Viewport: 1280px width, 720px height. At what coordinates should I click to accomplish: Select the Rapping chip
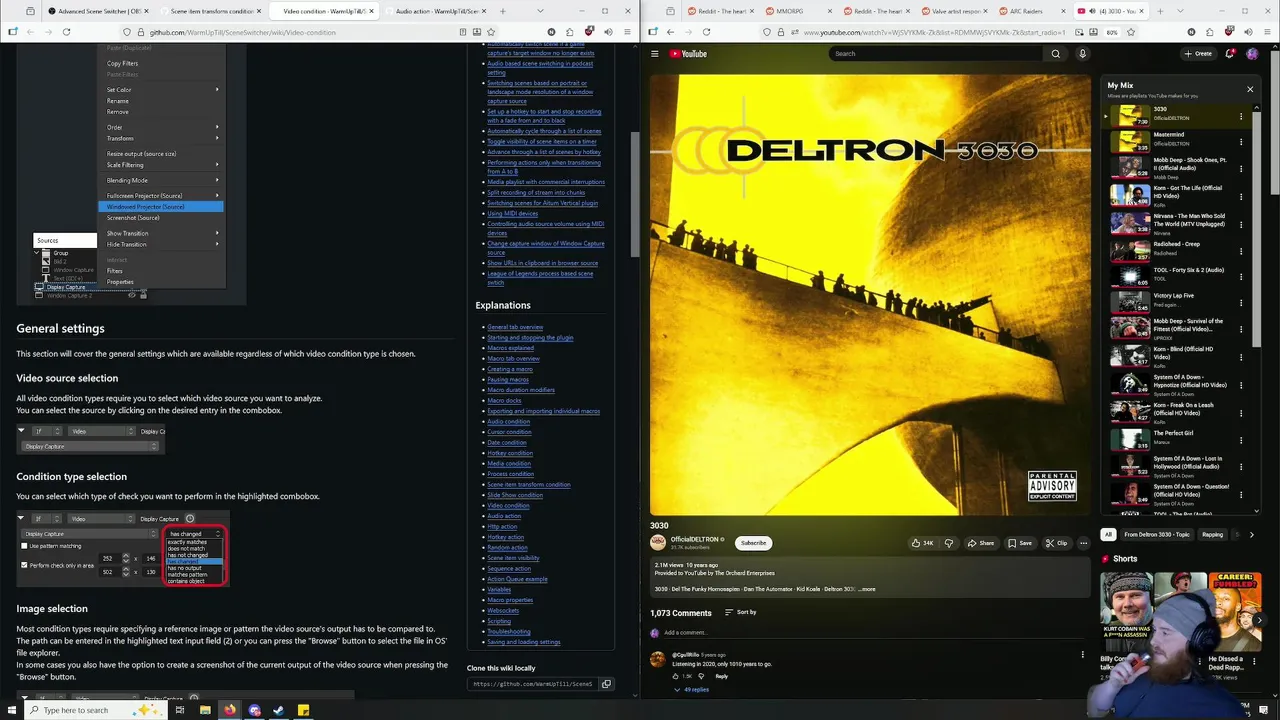pos(1212,534)
